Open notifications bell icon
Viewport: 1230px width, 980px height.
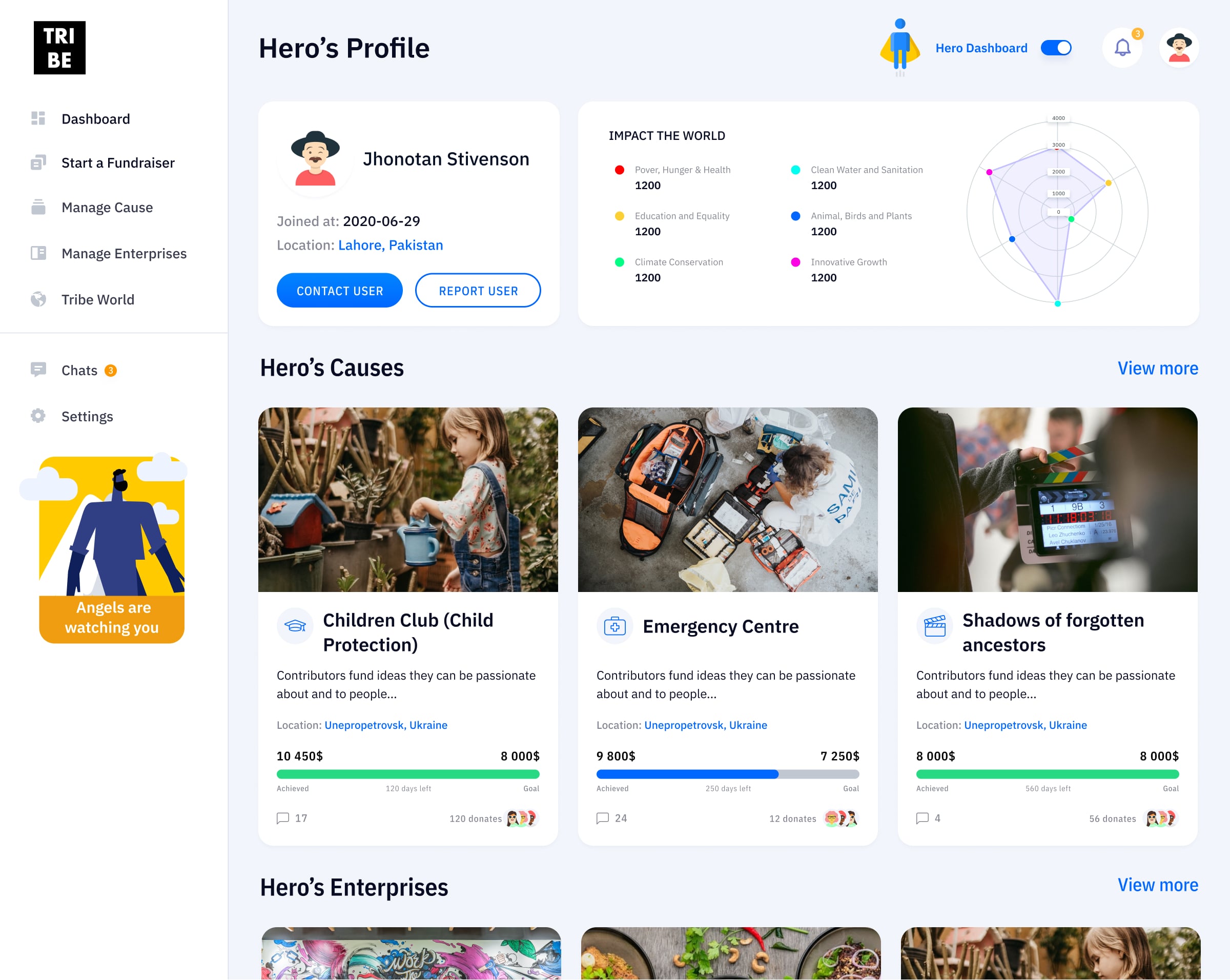click(x=1122, y=48)
